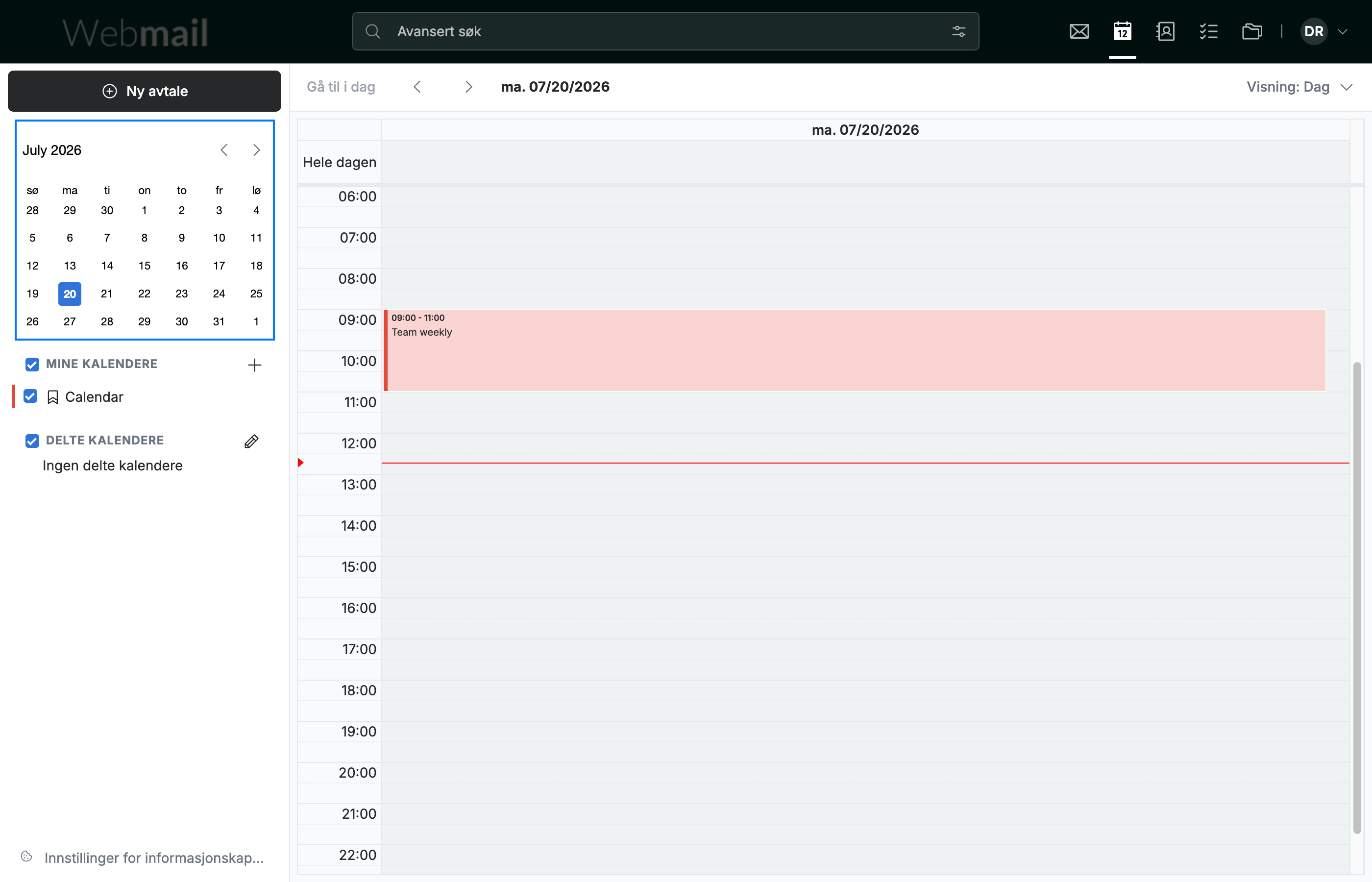Focus the Avansert søk search field

(x=665, y=31)
